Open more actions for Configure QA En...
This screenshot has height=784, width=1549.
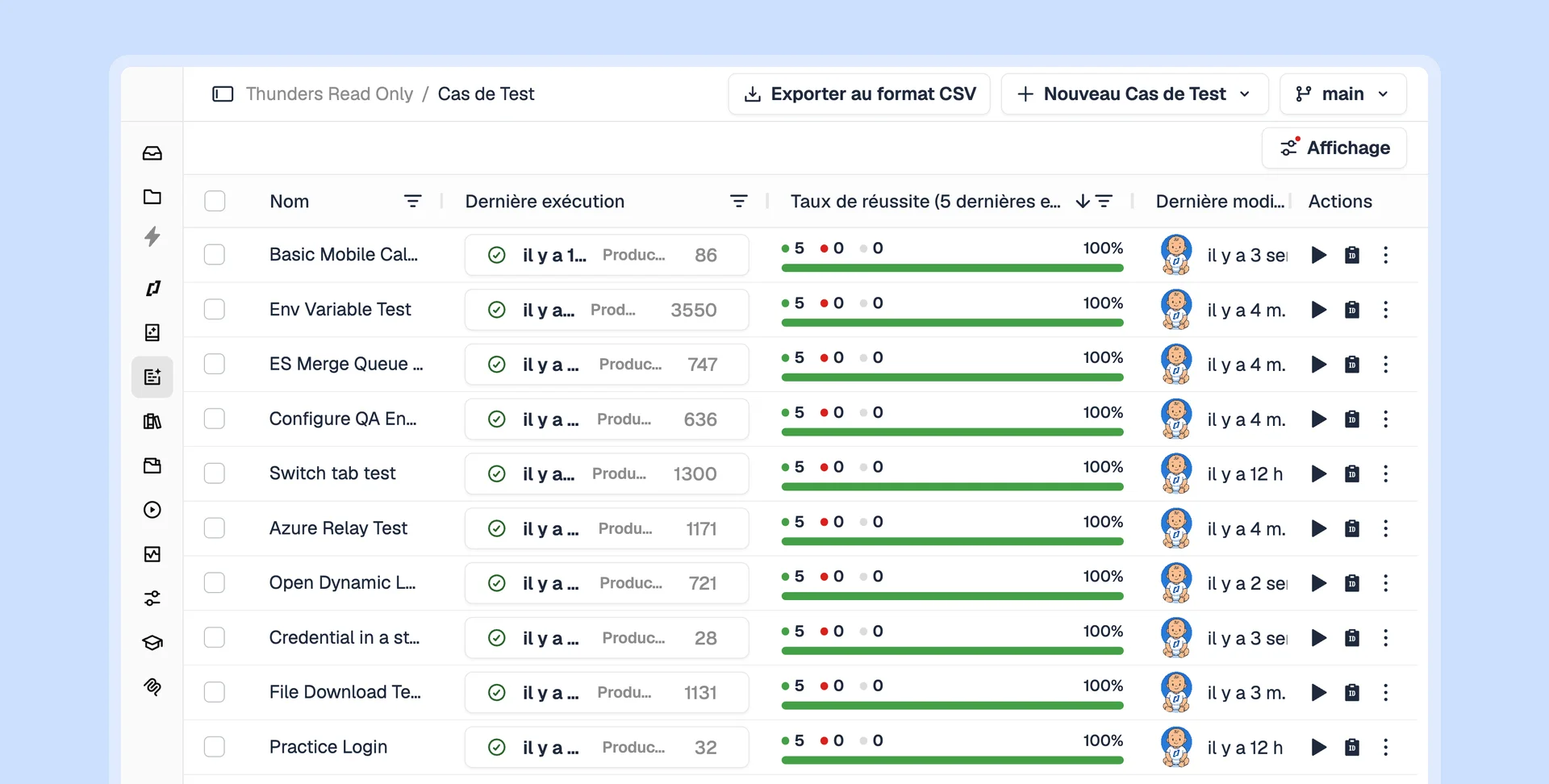(1386, 419)
